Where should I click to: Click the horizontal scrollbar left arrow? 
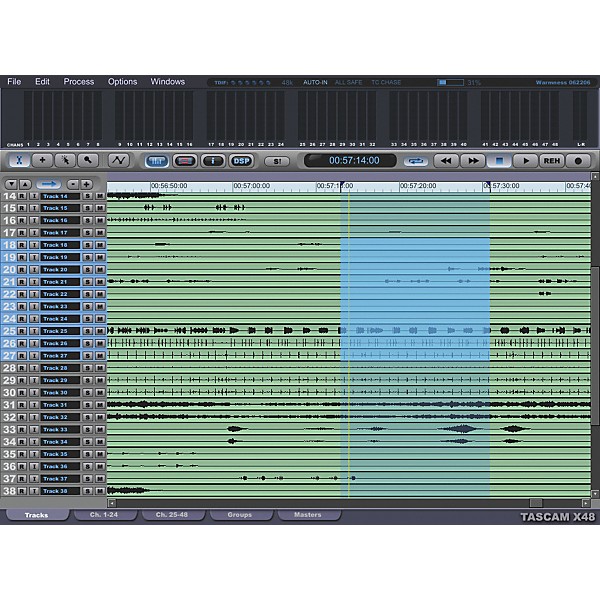click(112, 503)
